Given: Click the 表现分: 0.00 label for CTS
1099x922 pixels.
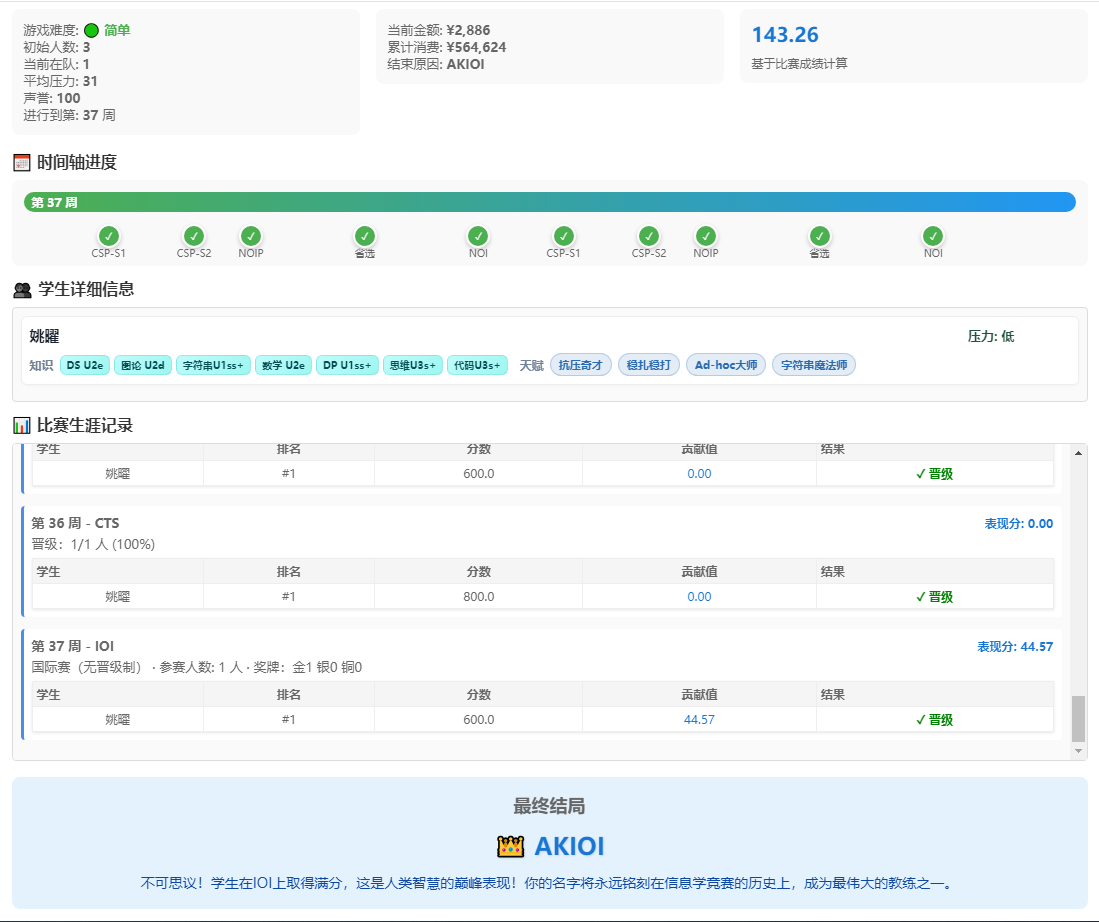Looking at the screenshot, I should coord(1018,524).
